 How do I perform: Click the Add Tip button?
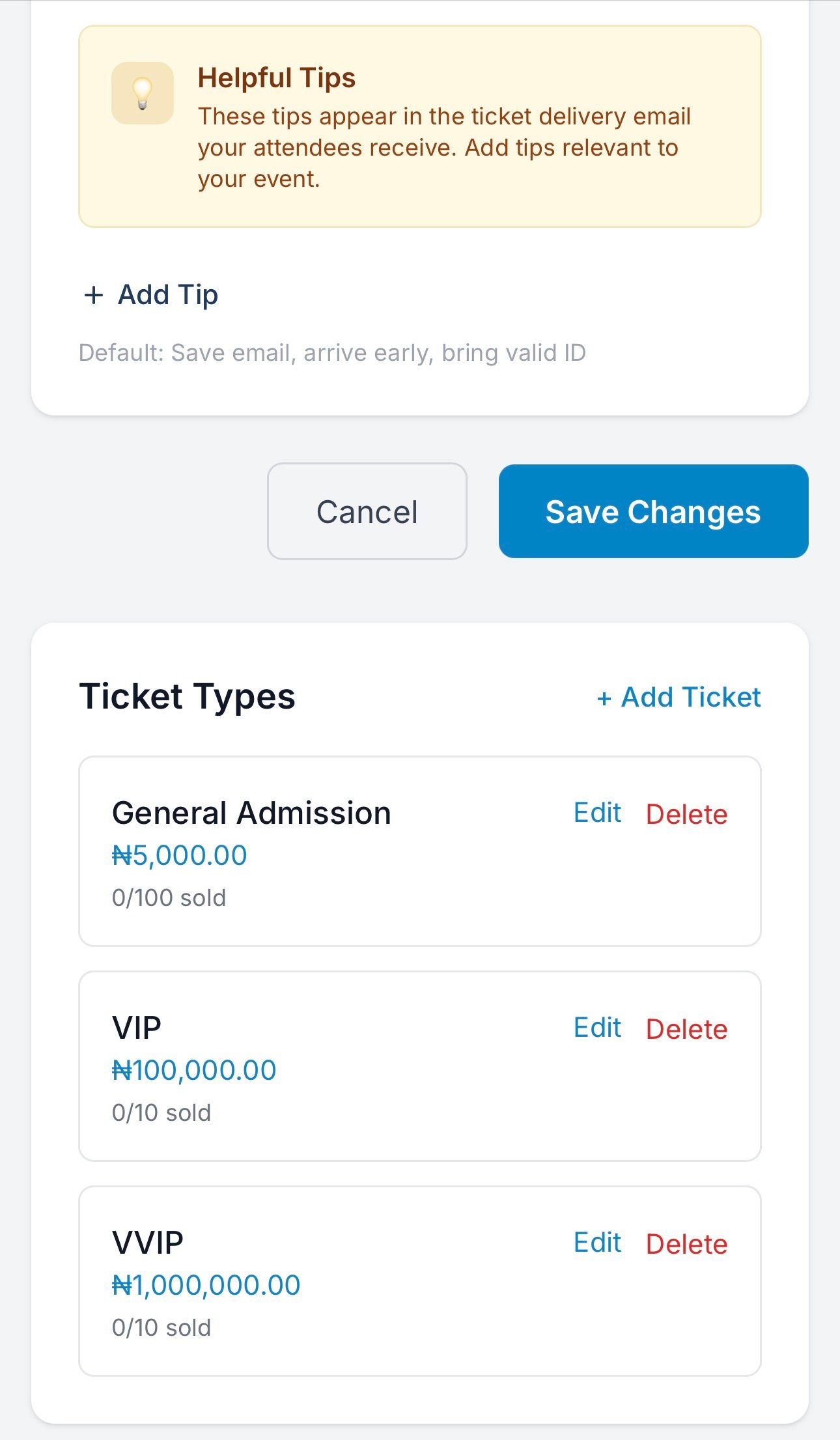(x=151, y=295)
